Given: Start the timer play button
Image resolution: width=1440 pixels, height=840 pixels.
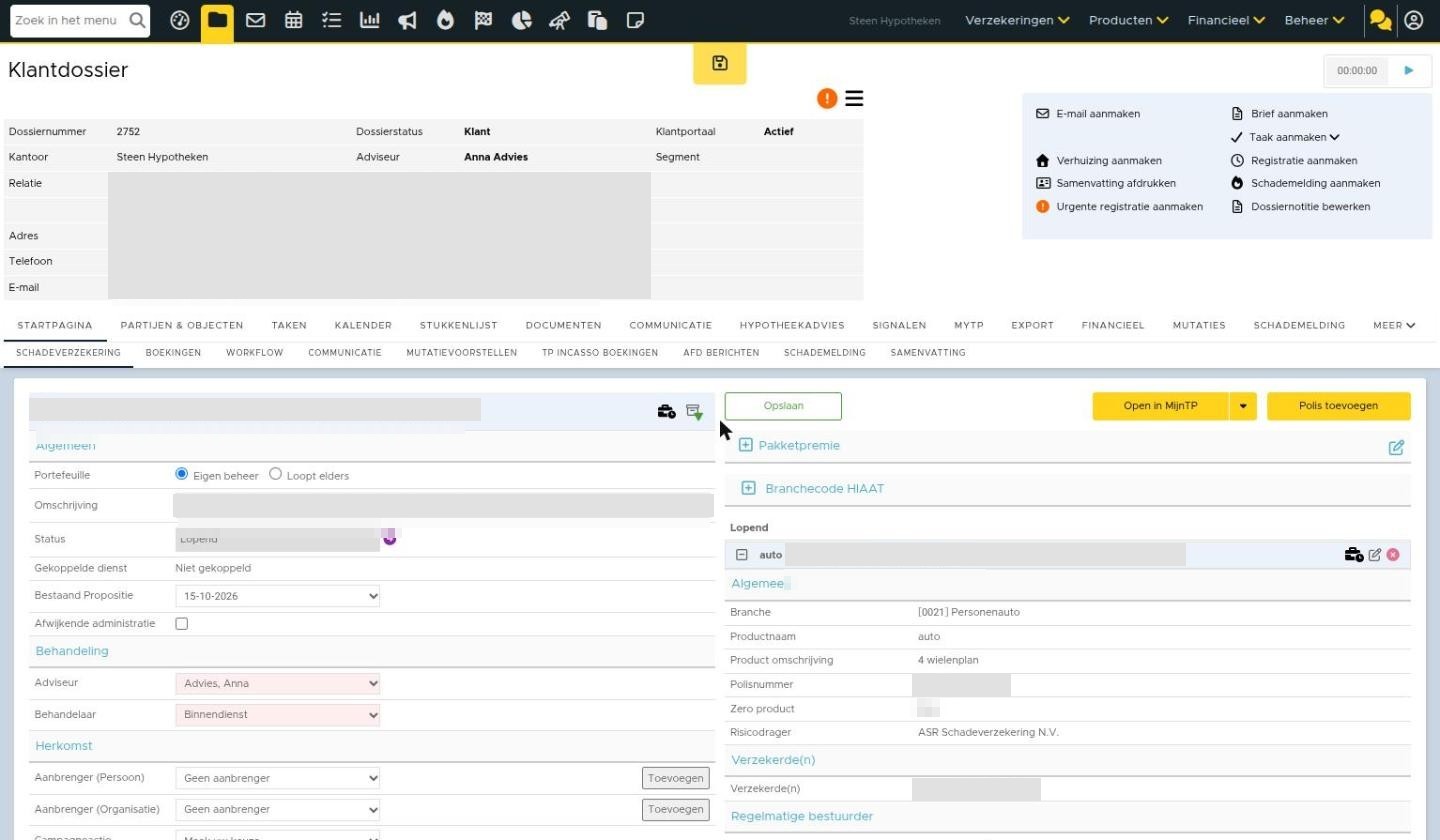Looking at the screenshot, I should 1409,70.
